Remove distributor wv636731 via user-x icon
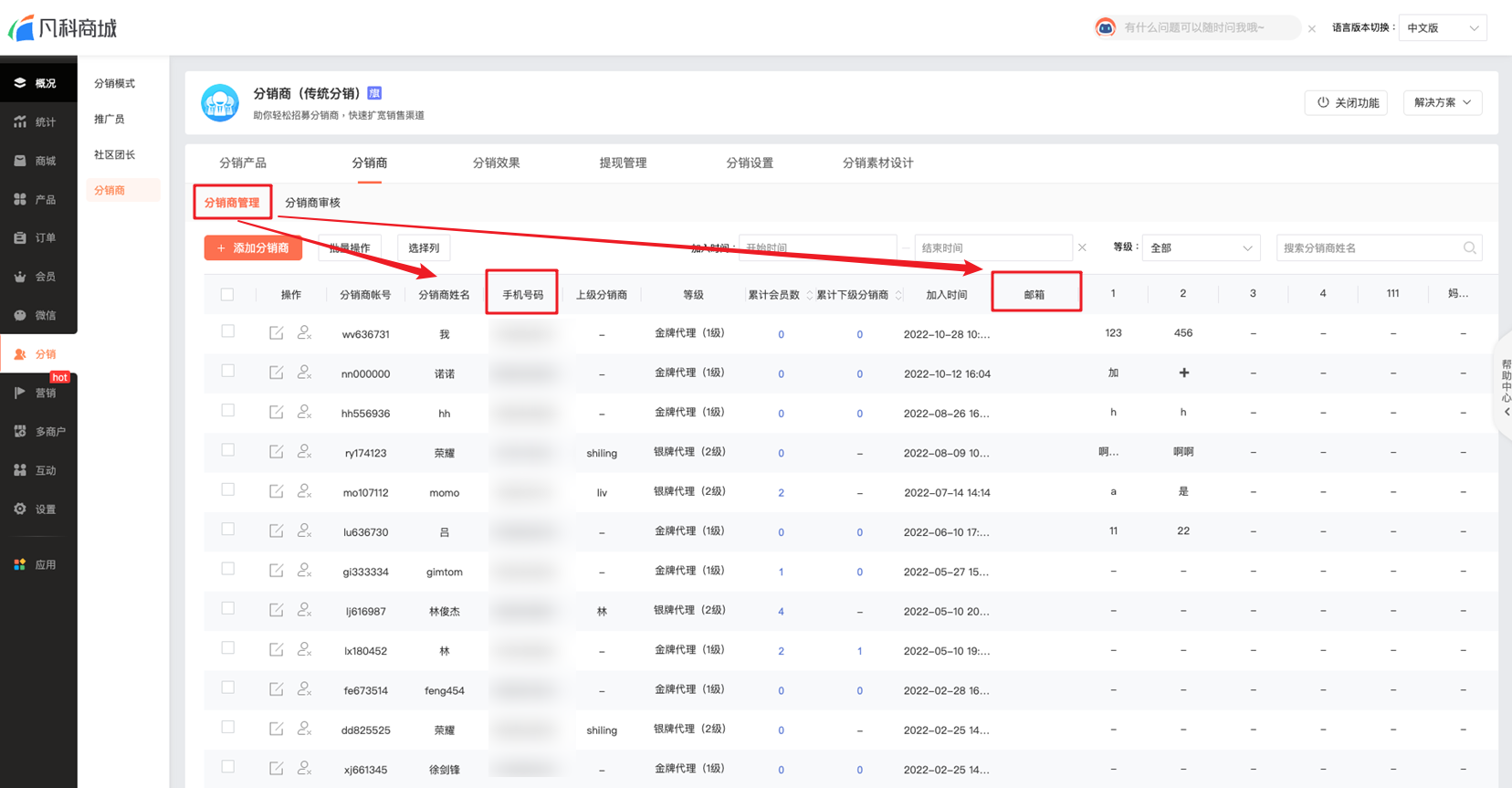Screen dimensions: 1512x788 click(305, 333)
